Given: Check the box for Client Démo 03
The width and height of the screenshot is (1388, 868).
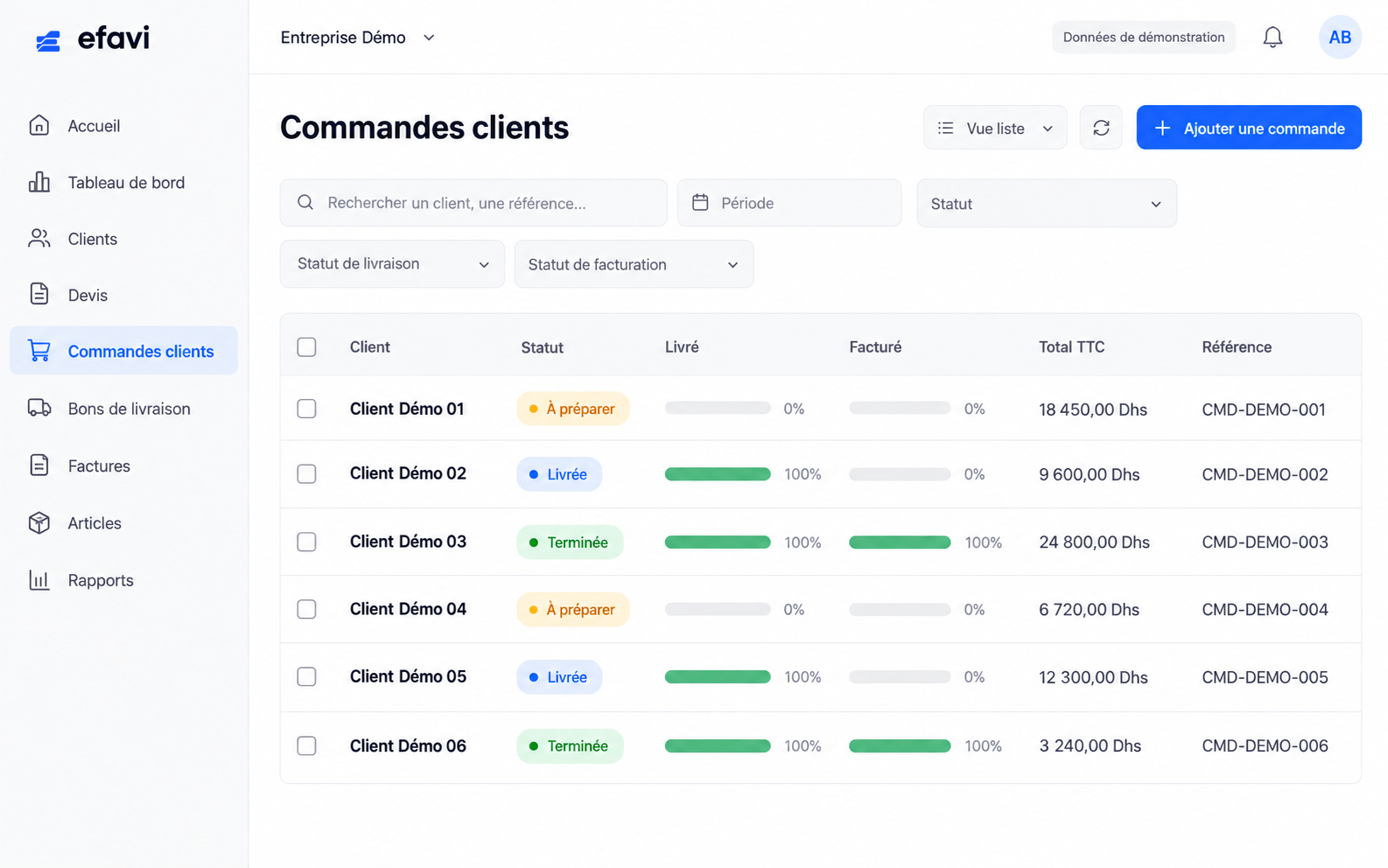Looking at the screenshot, I should coord(306,542).
